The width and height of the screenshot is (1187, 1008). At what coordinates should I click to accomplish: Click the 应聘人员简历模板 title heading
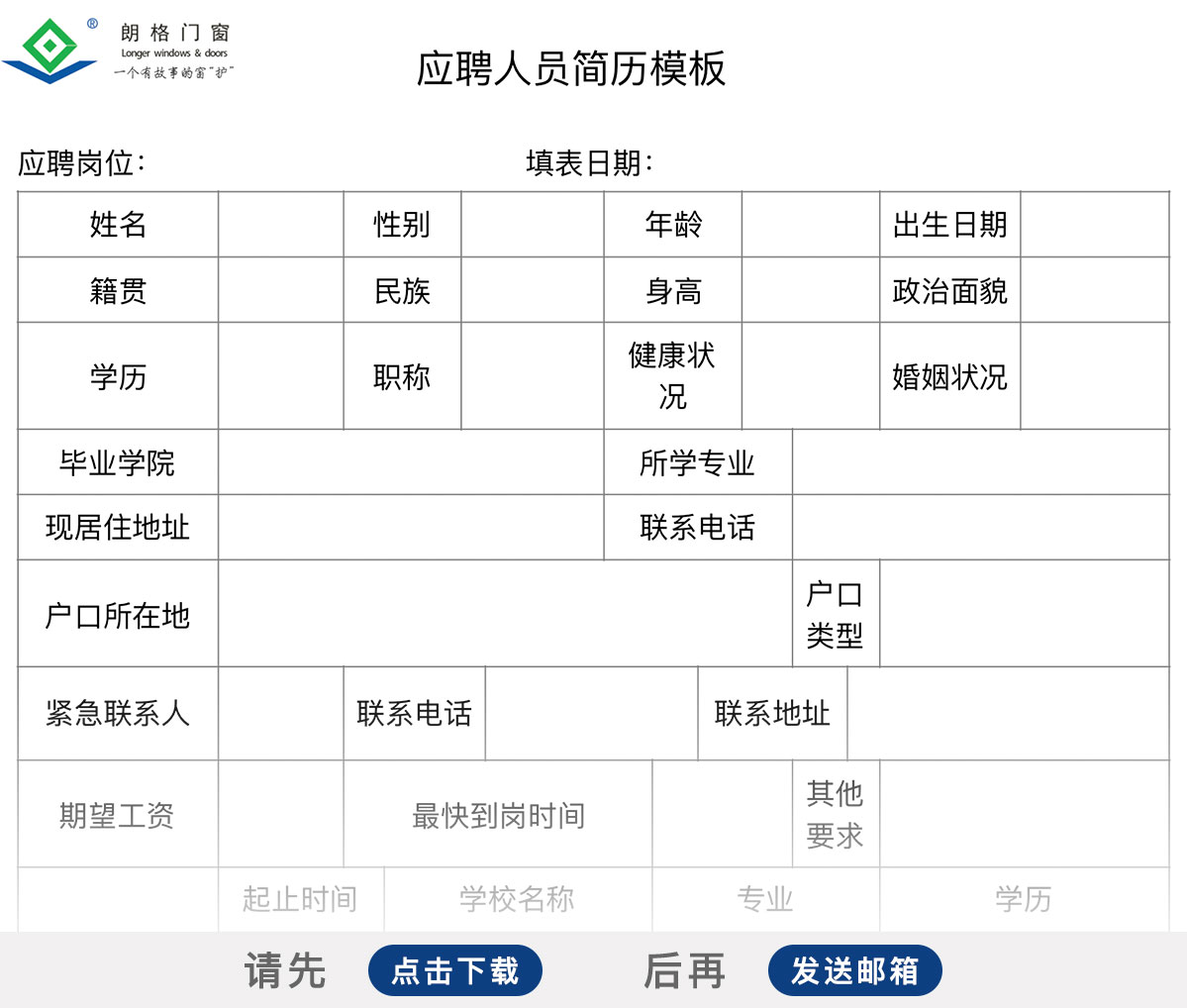point(571,69)
